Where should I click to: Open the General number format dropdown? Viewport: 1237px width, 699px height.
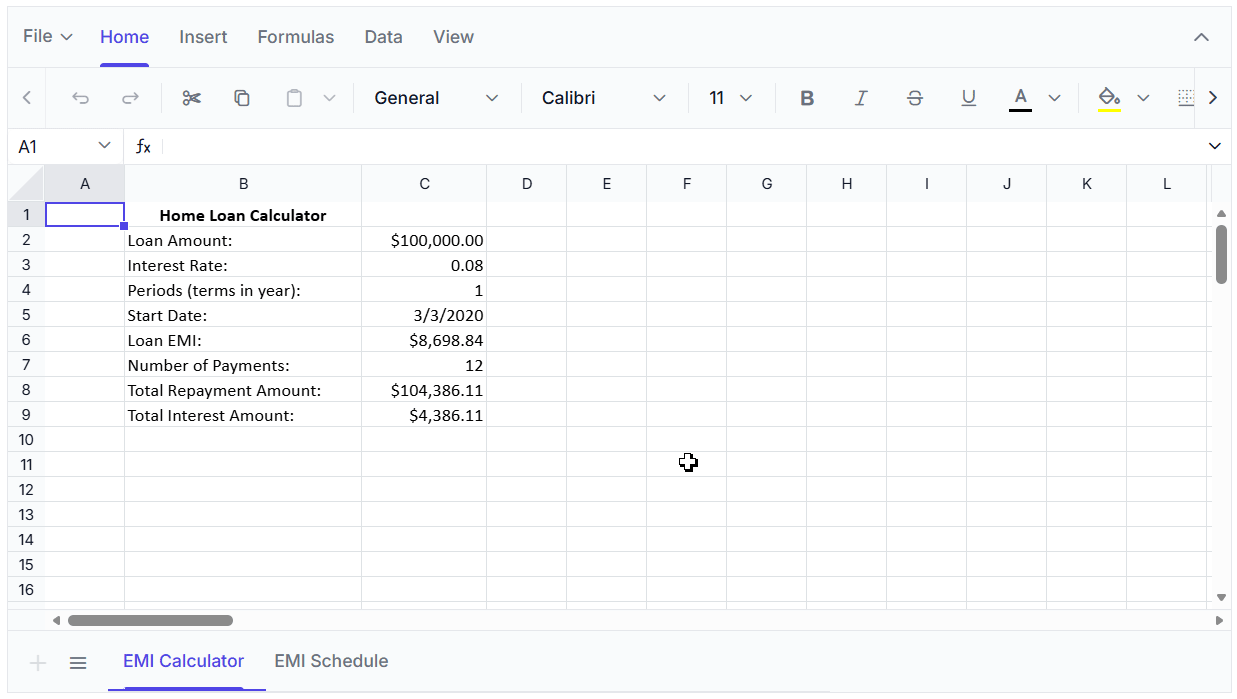coord(435,98)
